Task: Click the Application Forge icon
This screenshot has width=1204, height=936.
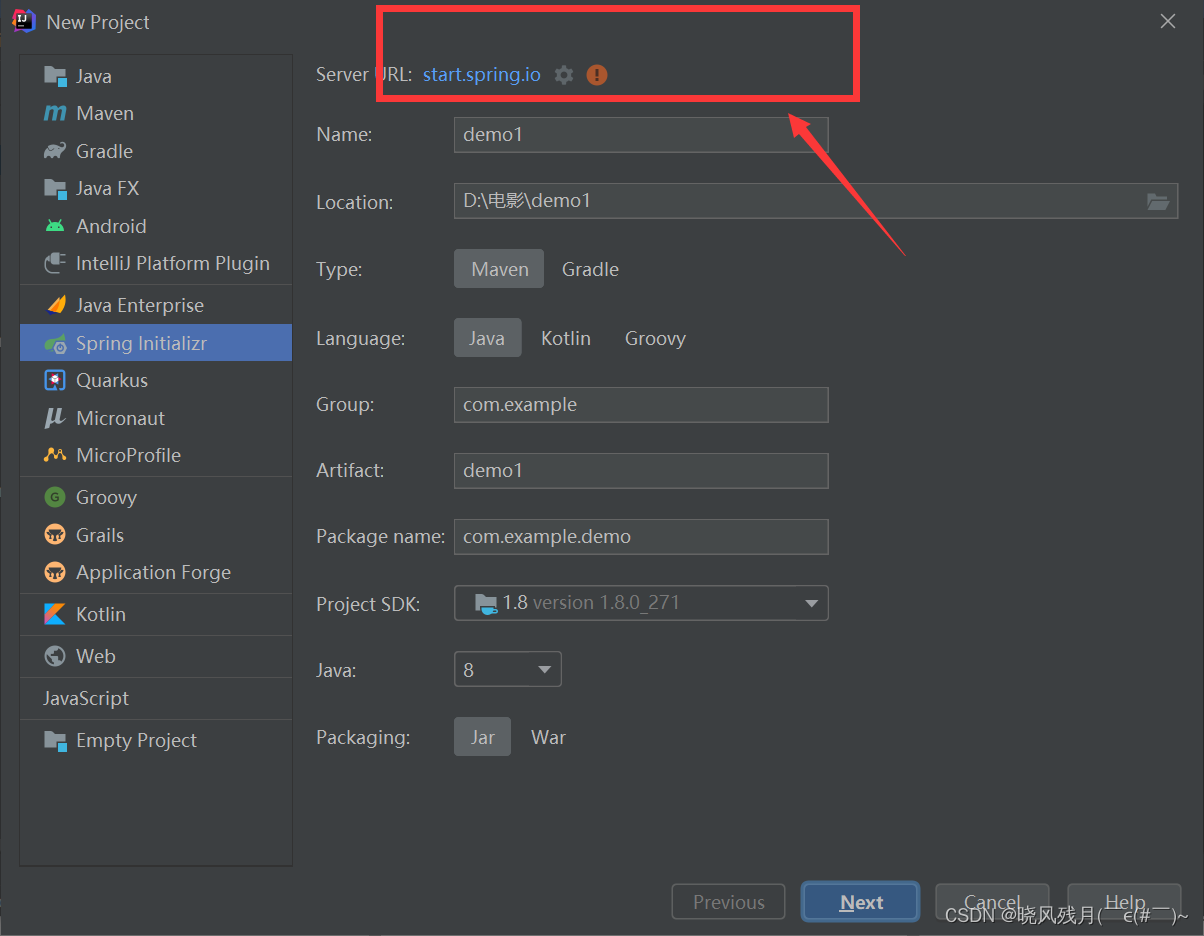Action: coord(55,572)
